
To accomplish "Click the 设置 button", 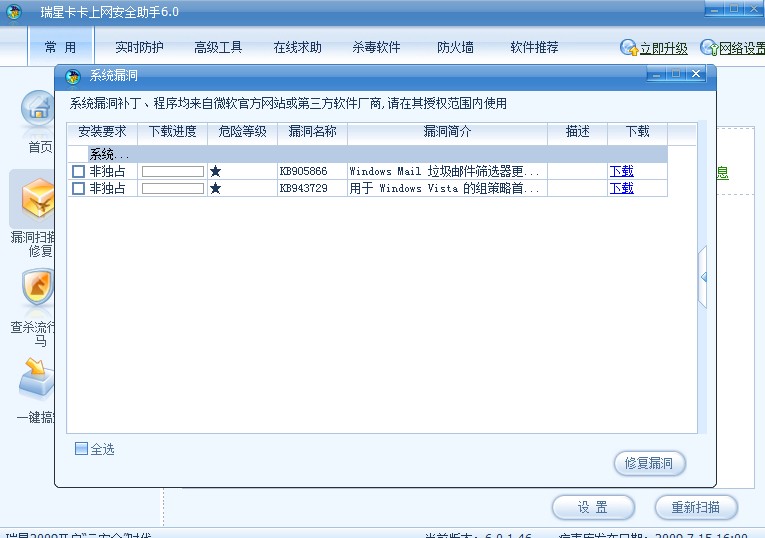I will click(593, 507).
